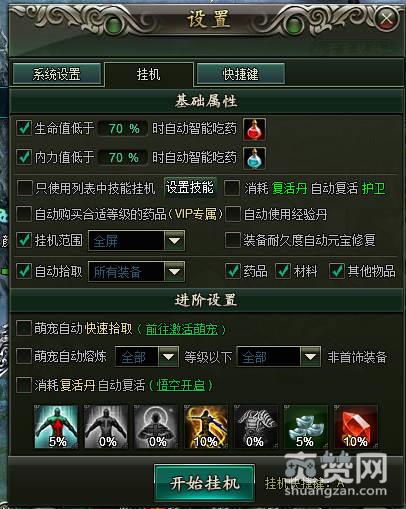Select the golden archer skill icon showing 10%
Viewport: 406px width, 509px height.
pos(206,426)
